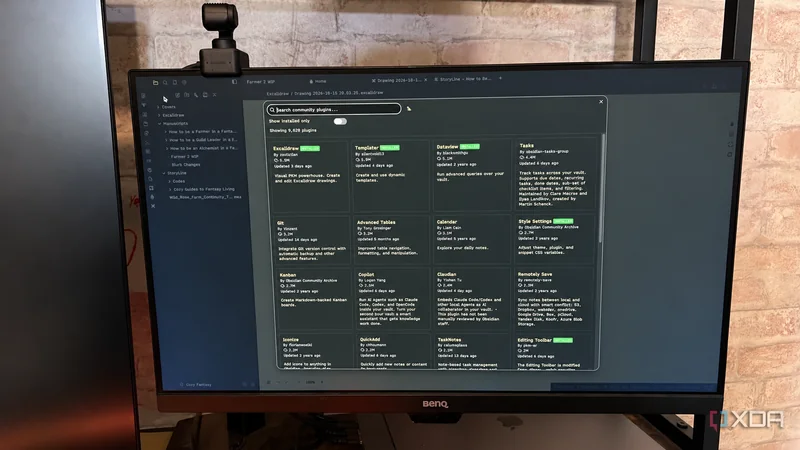Toggle the Show installed only switch
Image resolution: width=800 pixels, height=450 pixels.
point(340,121)
